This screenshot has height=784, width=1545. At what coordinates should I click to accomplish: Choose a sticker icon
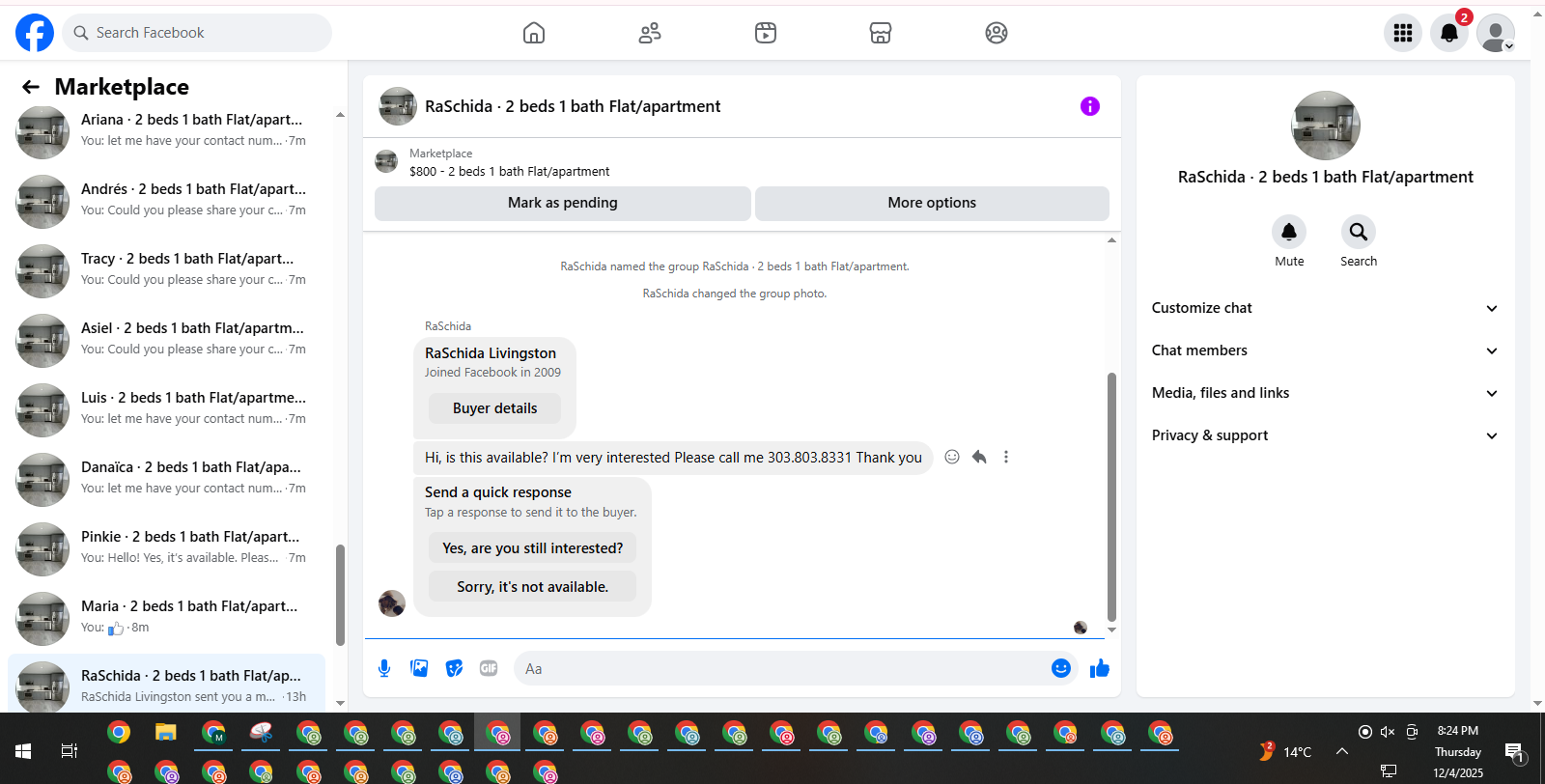click(454, 668)
